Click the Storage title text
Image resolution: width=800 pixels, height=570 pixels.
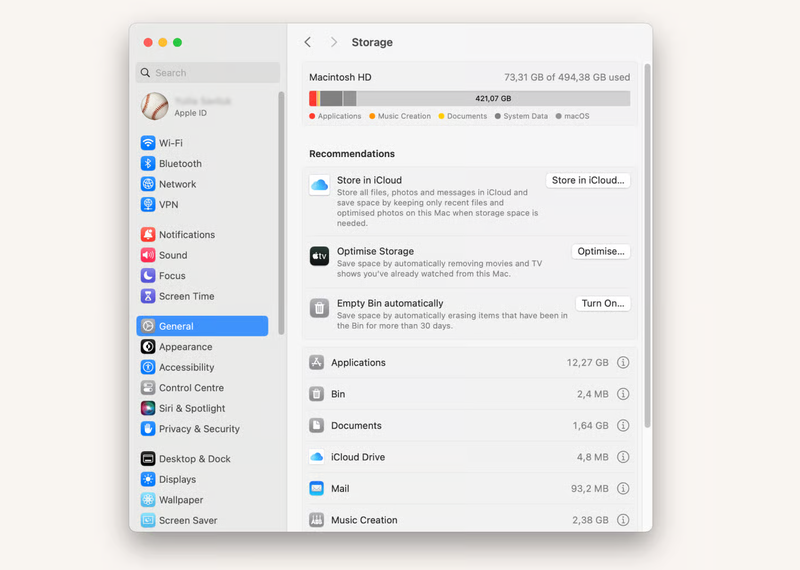[x=372, y=42]
